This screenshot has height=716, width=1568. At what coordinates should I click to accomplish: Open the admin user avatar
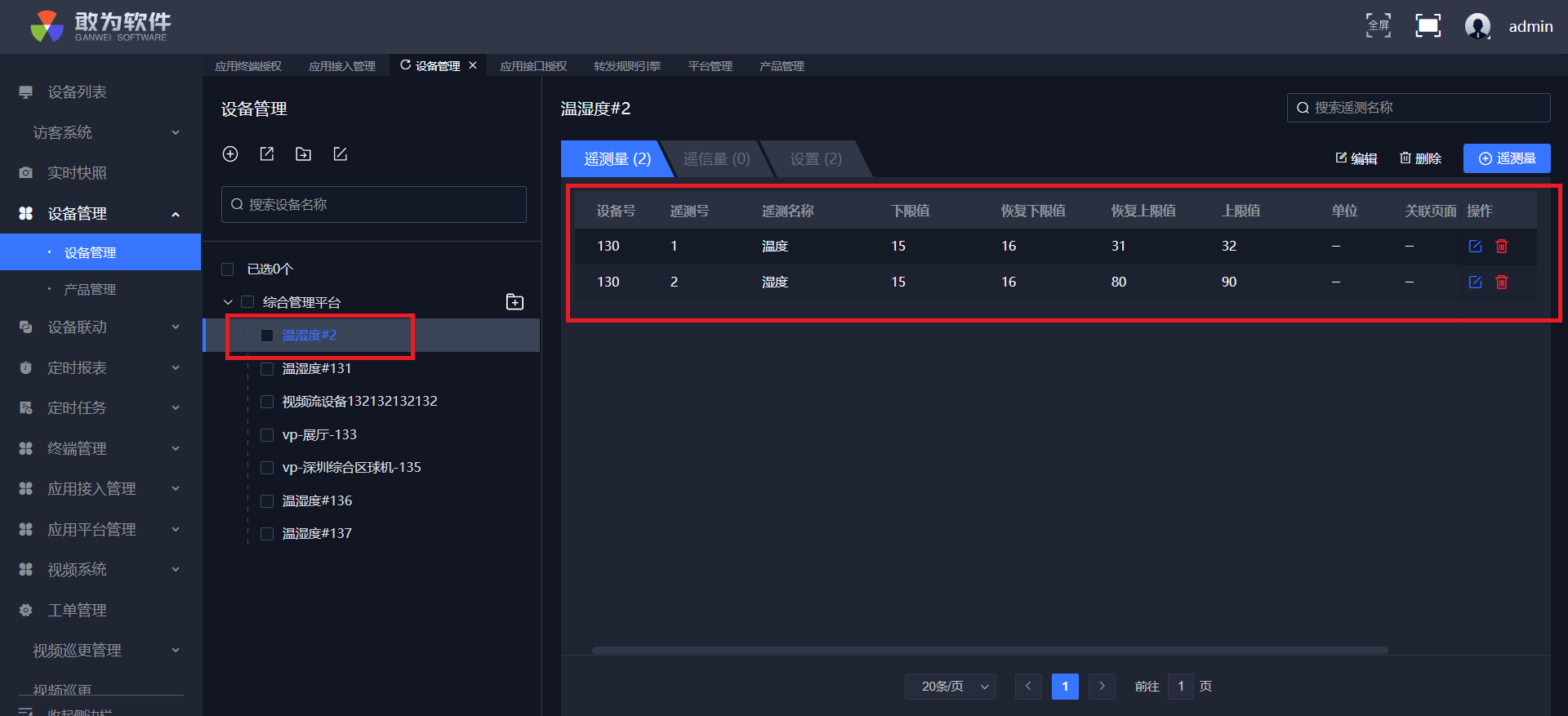(1477, 26)
